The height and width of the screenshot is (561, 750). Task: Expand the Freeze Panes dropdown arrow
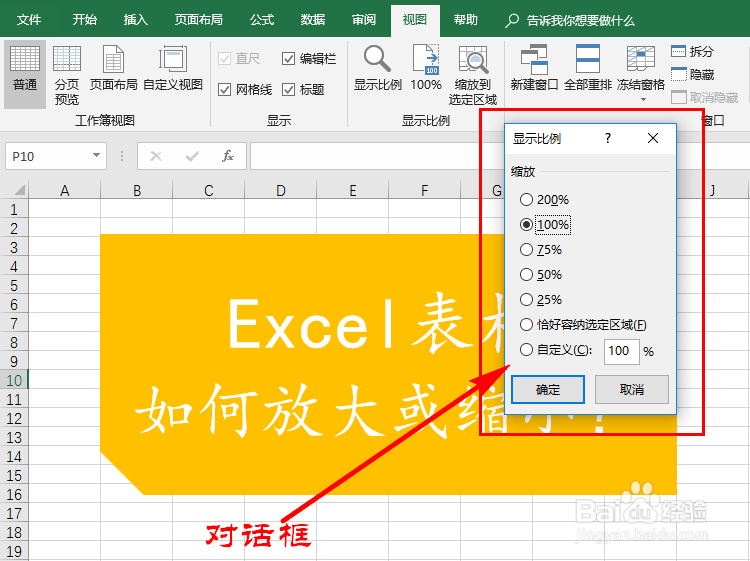[643, 99]
